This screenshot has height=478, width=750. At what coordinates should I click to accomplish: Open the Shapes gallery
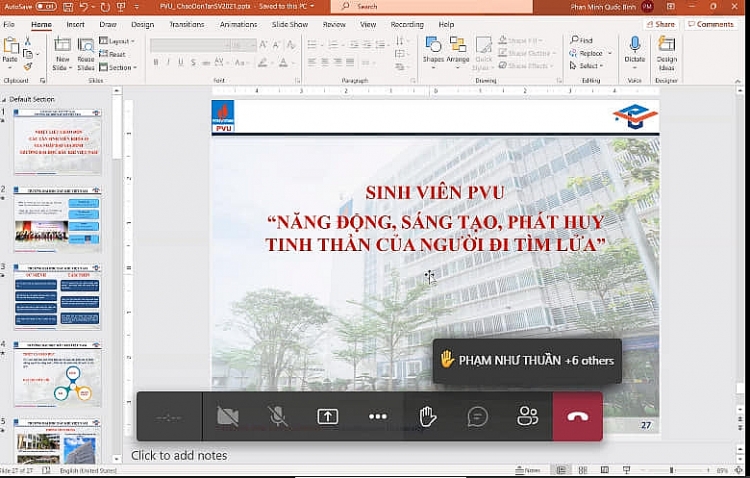[x=433, y=53]
